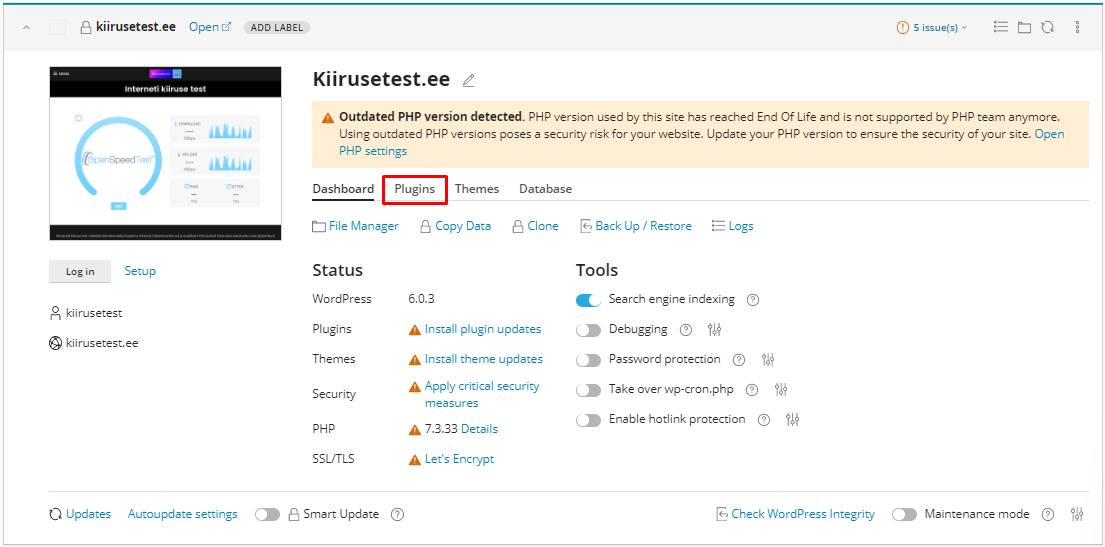
Task: Open help icon for Password protection
Action: coord(739,359)
